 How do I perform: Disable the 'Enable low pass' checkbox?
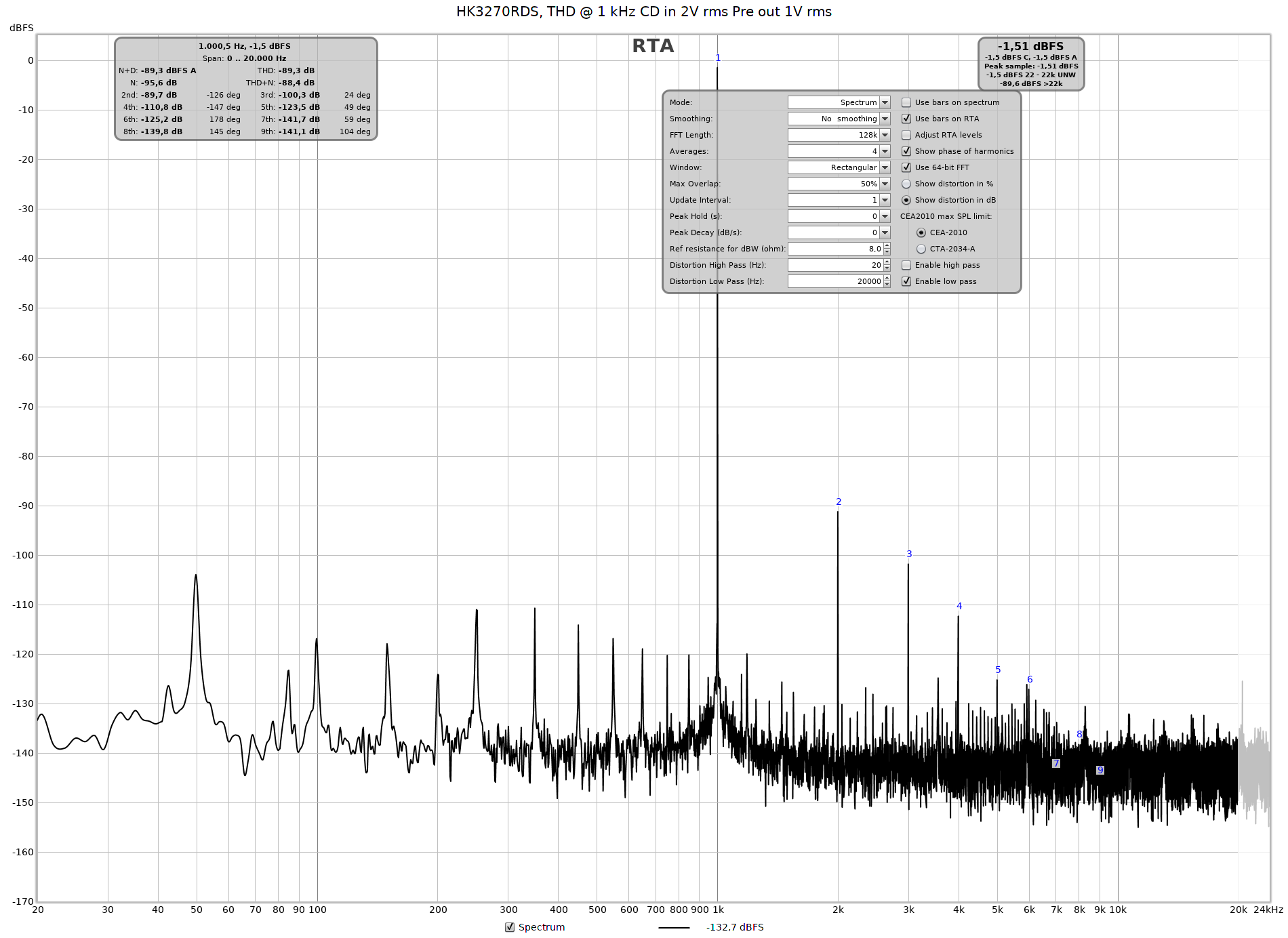(x=906, y=281)
